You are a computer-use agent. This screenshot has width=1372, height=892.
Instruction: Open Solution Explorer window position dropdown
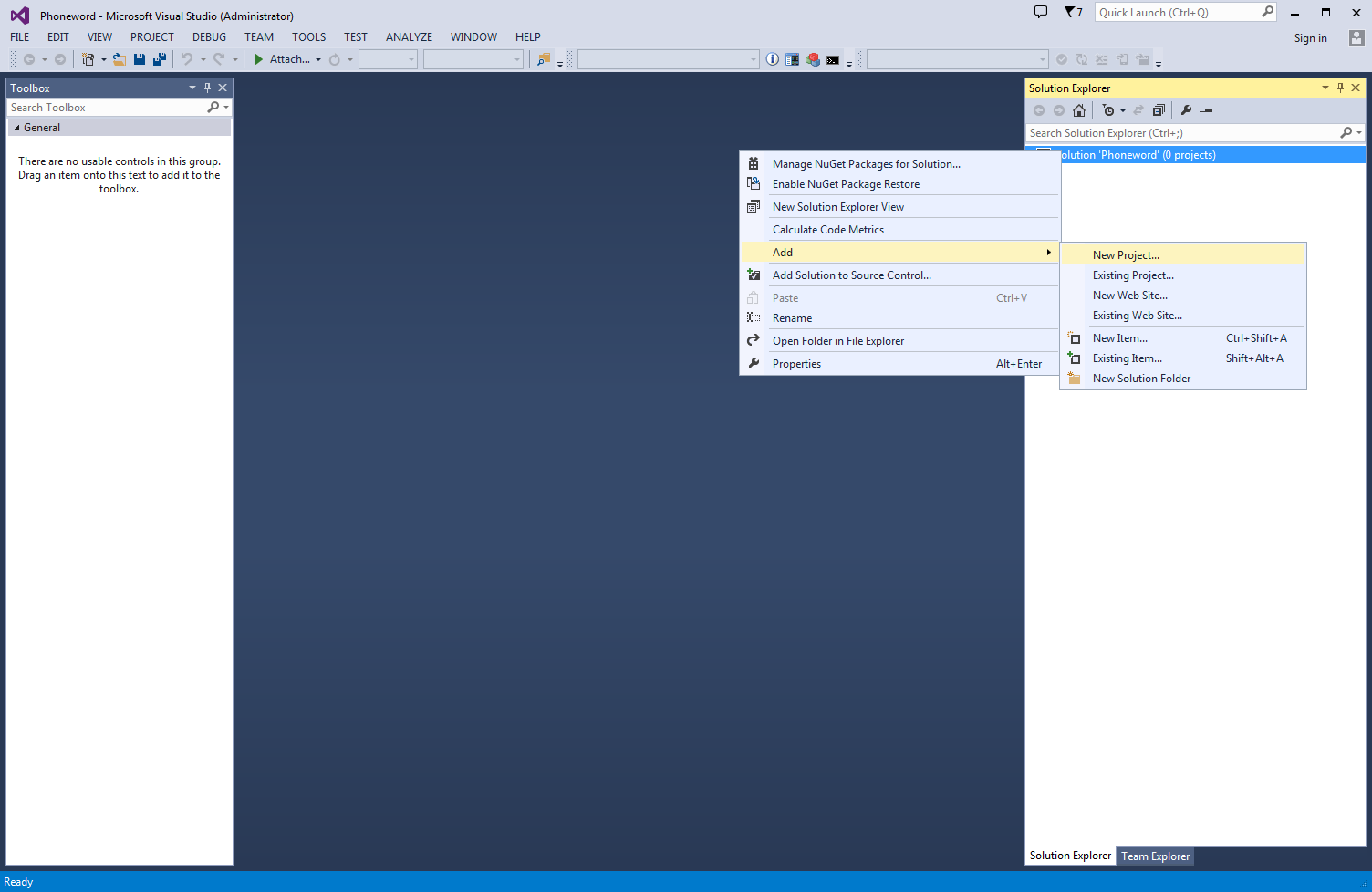tap(1325, 88)
